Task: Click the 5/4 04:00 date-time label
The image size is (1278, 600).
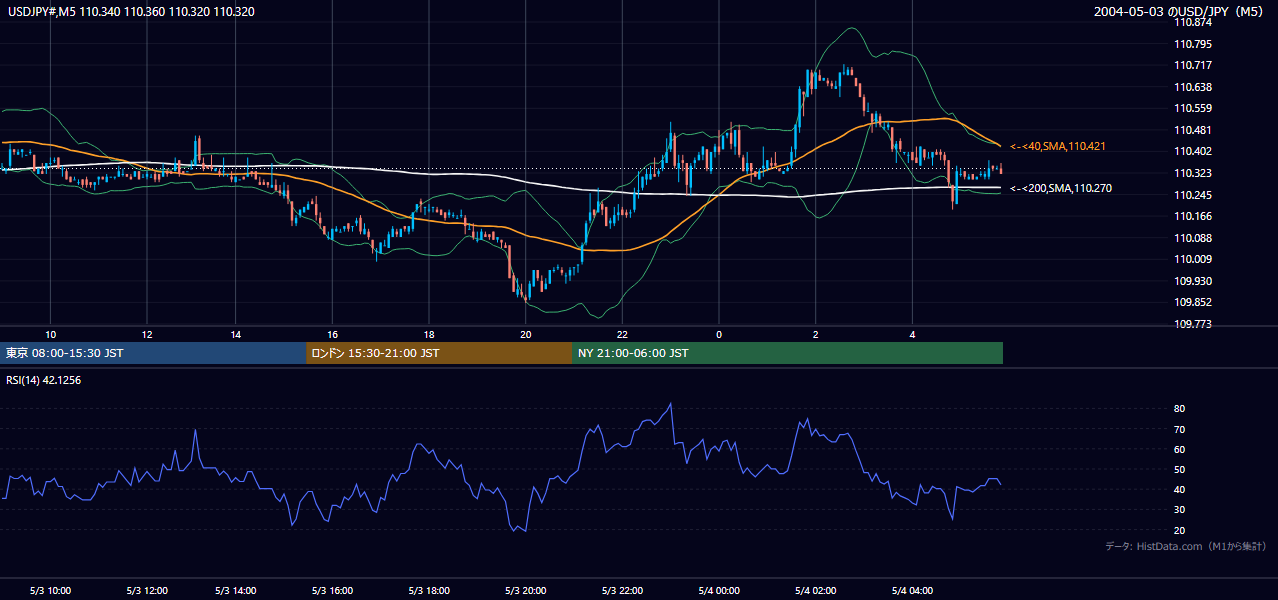Action: (912, 590)
